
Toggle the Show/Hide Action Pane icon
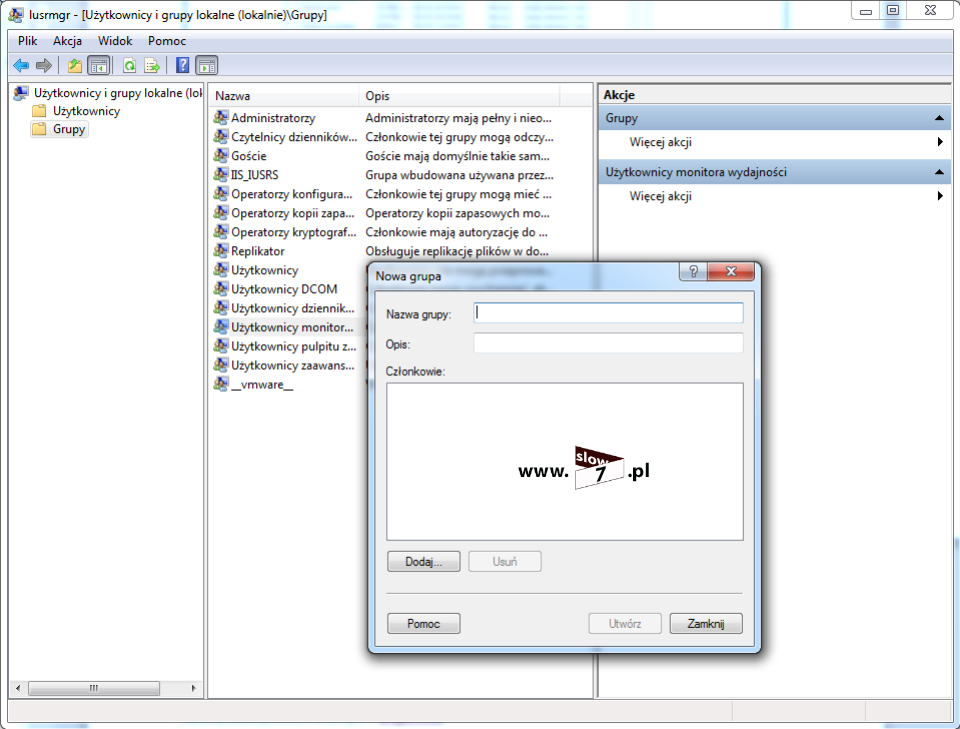(x=207, y=65)
